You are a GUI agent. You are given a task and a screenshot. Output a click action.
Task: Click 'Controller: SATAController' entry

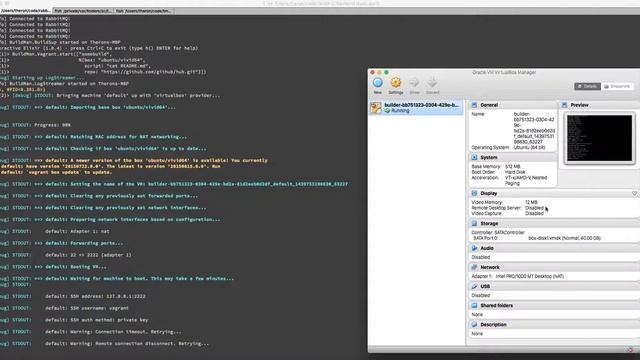[498, 232]
